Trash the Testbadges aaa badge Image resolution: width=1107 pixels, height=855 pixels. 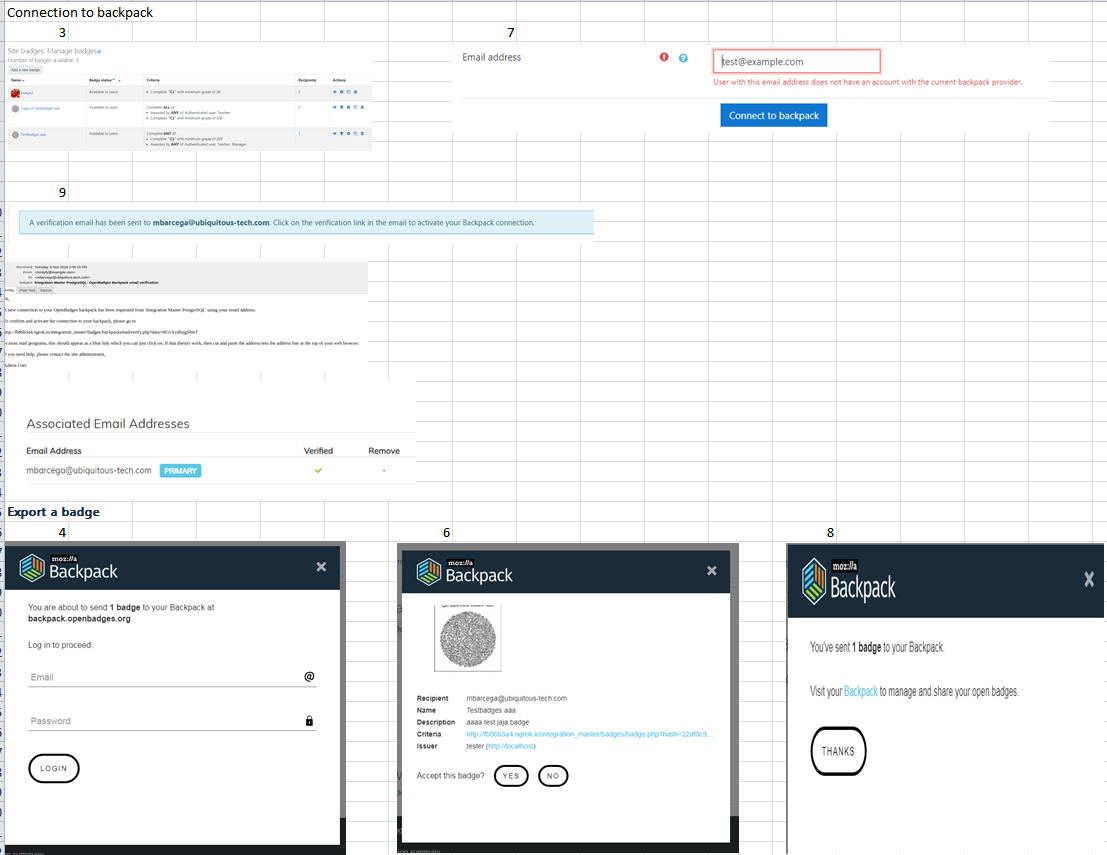tap(362, 133)
